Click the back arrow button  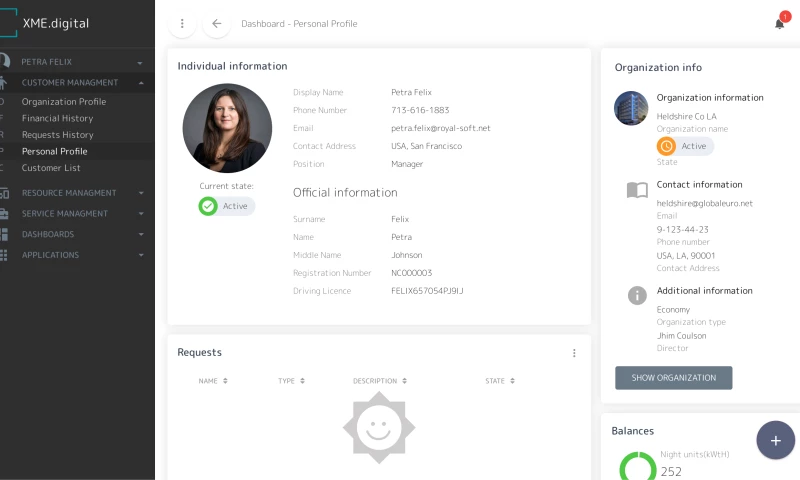click(216, 23)
